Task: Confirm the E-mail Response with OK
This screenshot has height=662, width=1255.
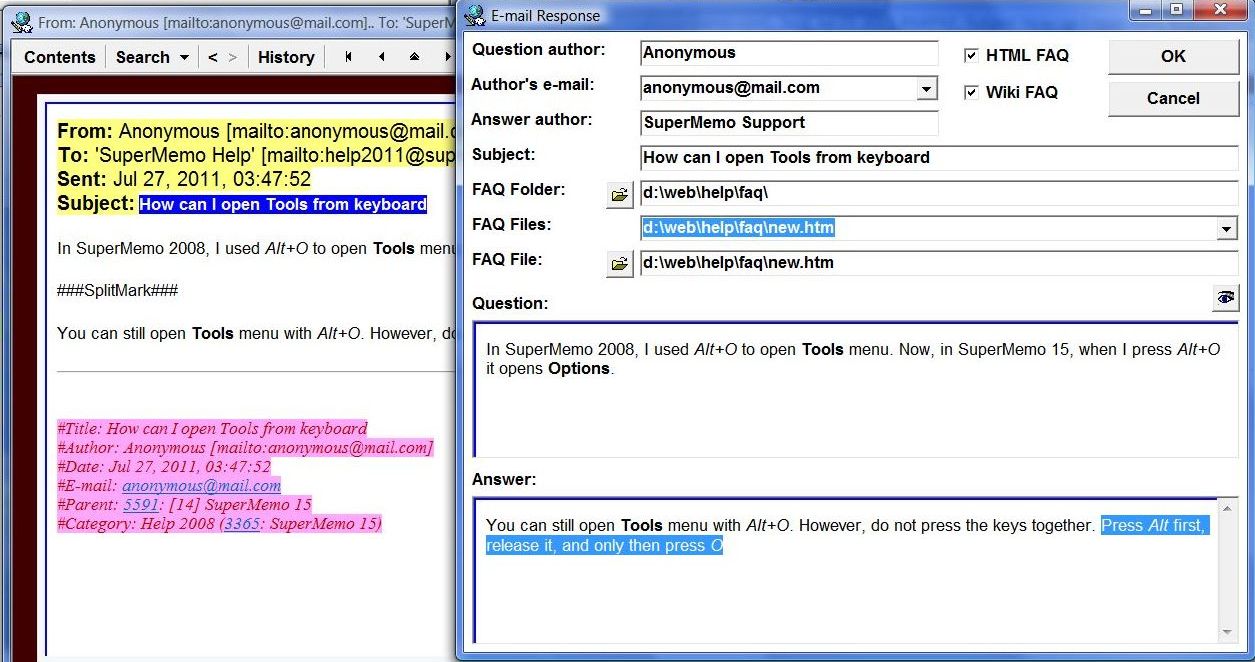Action: pos(1173,57)
